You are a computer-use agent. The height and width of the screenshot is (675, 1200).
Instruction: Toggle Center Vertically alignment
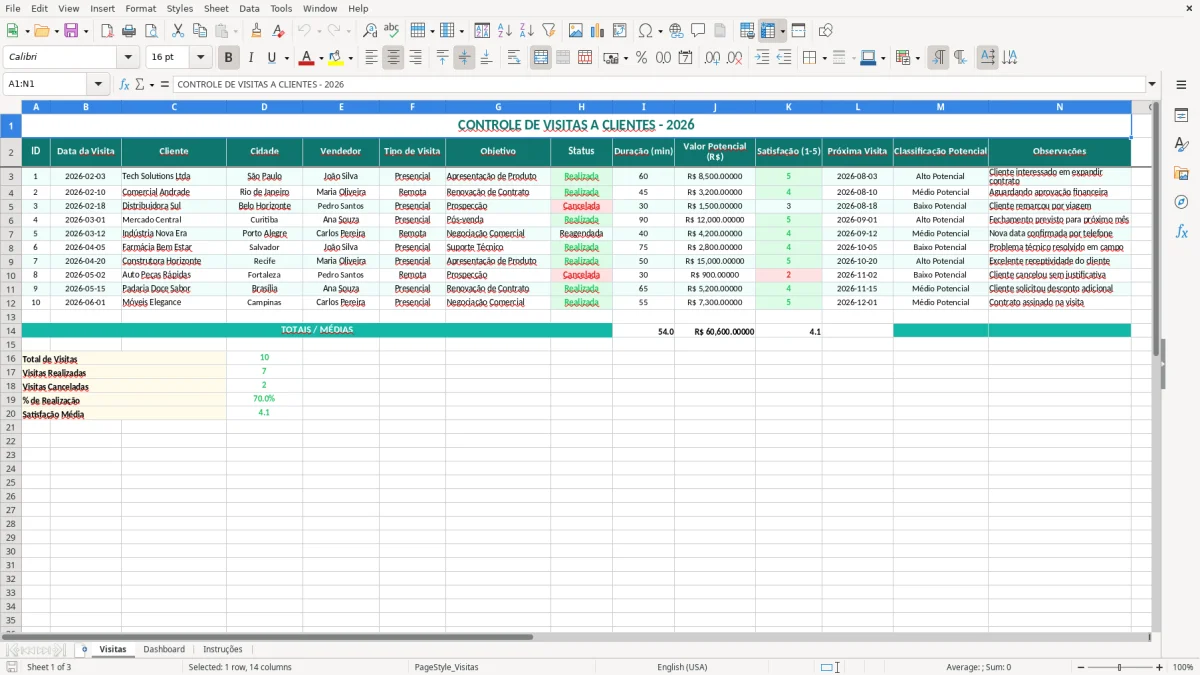click(x=464, y=58)
